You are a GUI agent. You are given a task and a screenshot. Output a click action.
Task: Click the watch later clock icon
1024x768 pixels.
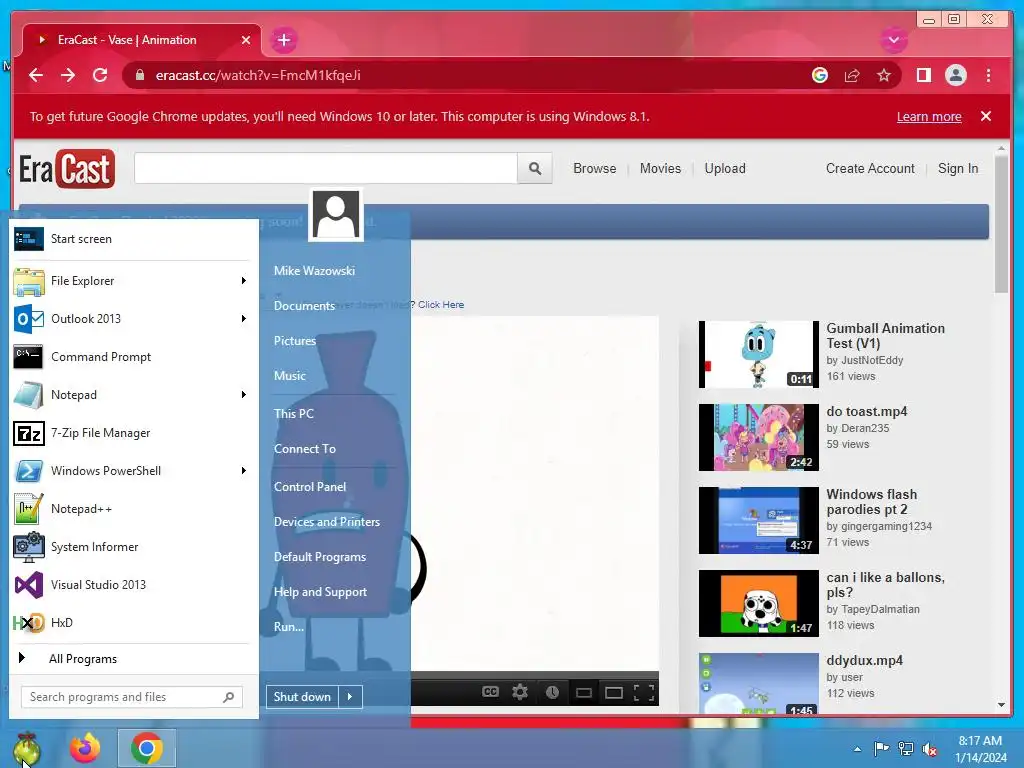pos(552,692)
